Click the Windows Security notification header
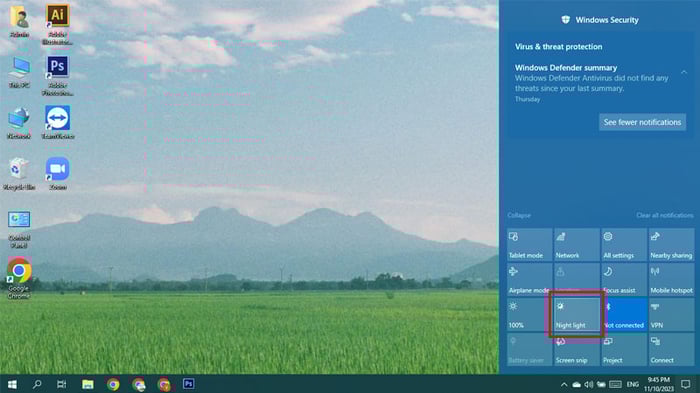Image resolution: width=700 pixels, height=393 pixels. (600, 20)
